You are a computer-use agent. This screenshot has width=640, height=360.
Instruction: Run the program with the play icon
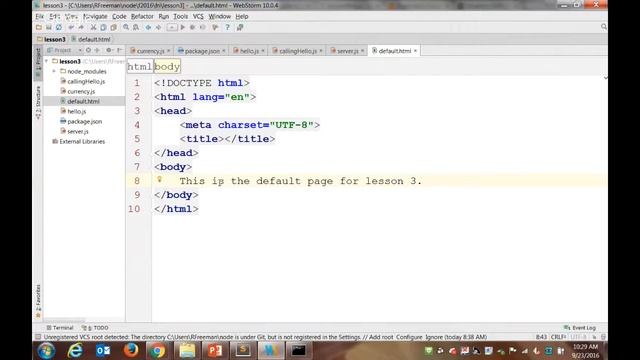click(183, 27)
